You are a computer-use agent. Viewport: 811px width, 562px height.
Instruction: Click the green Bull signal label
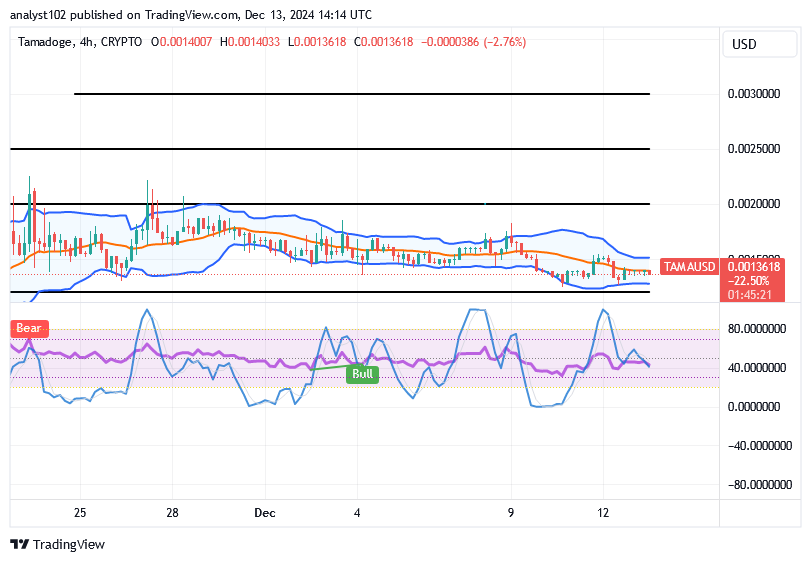[x=362, y=374]
